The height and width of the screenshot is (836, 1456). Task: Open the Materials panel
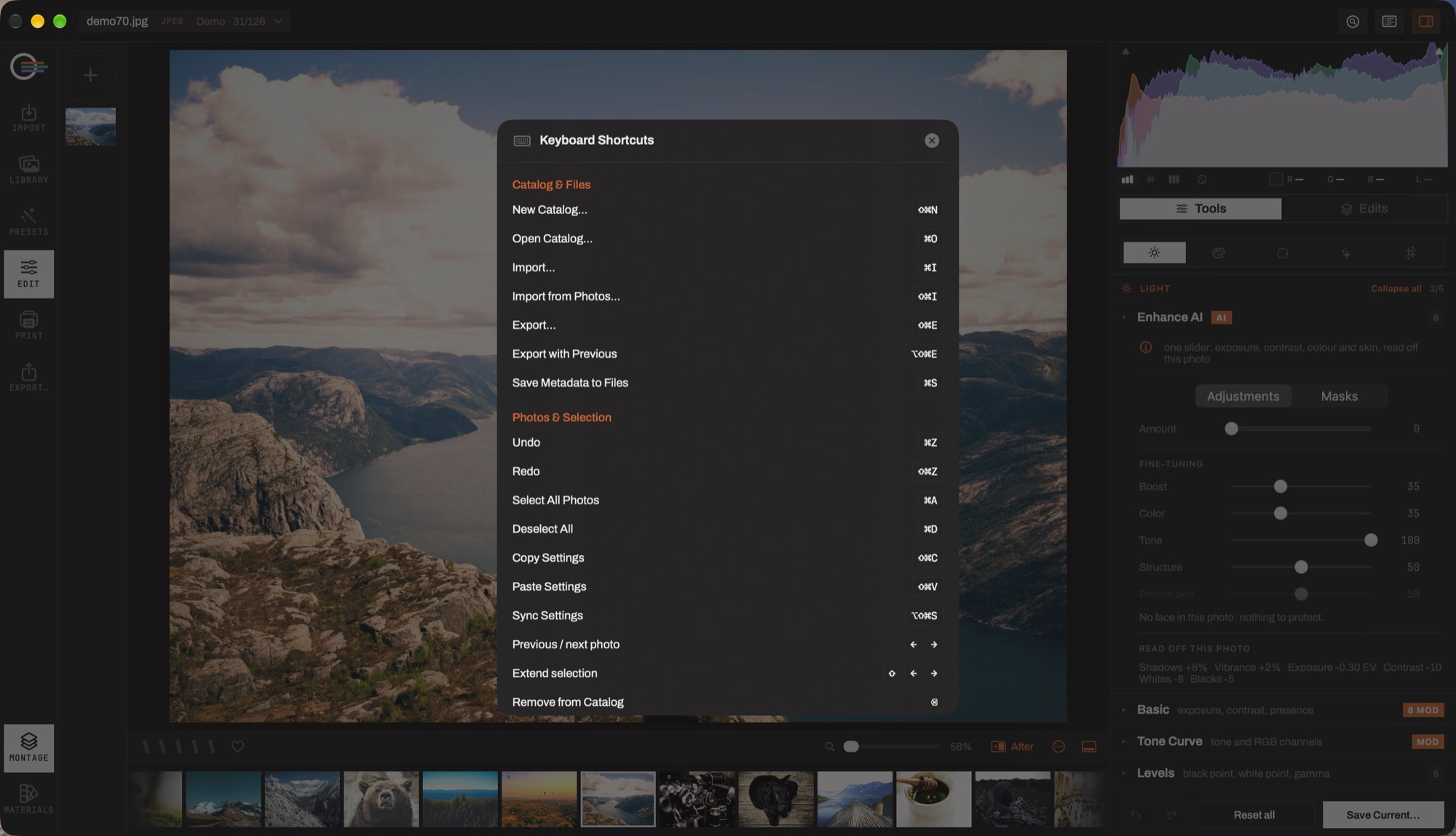coord(28,799)
